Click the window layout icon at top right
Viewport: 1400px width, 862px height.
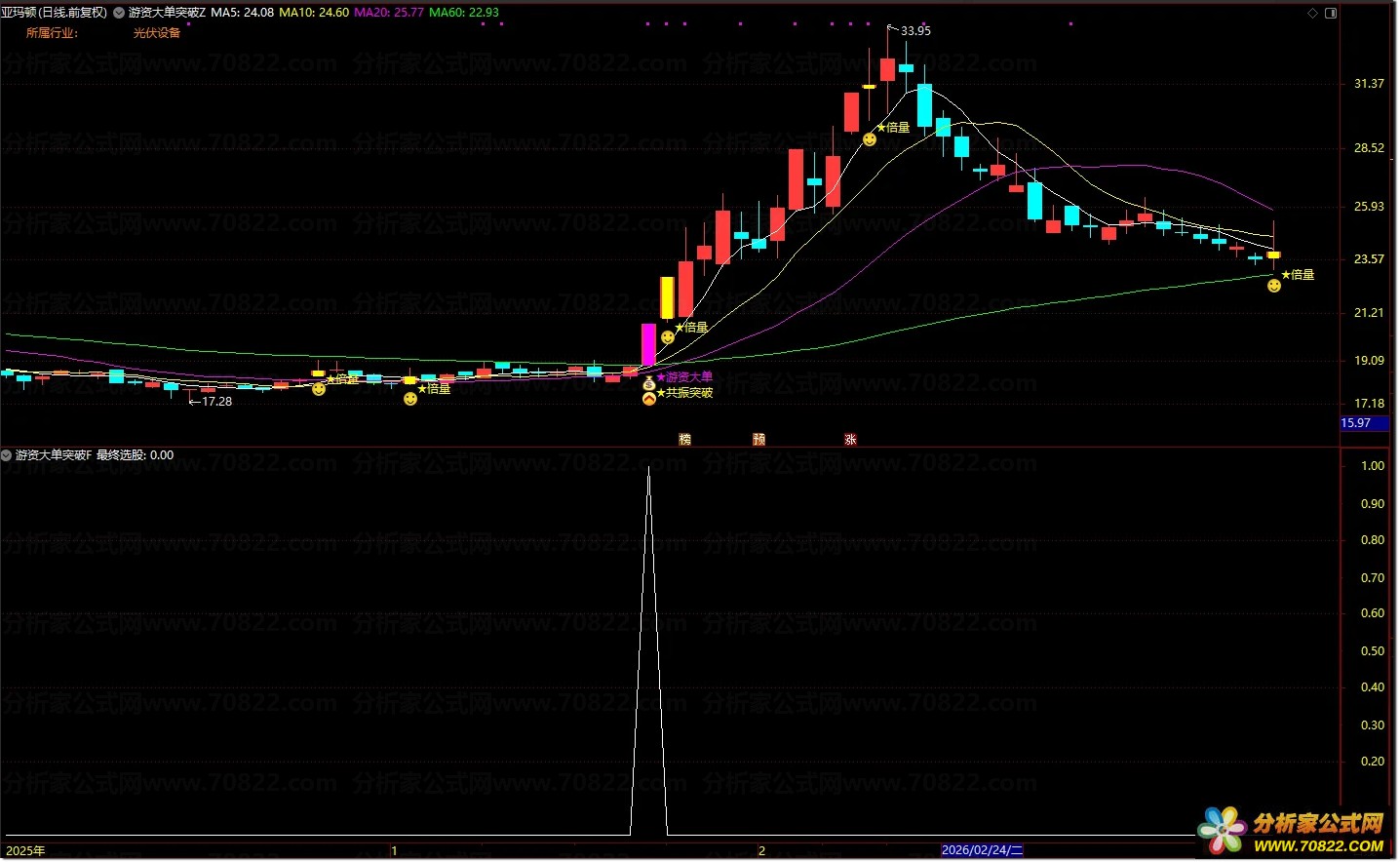coord(1331,14)
